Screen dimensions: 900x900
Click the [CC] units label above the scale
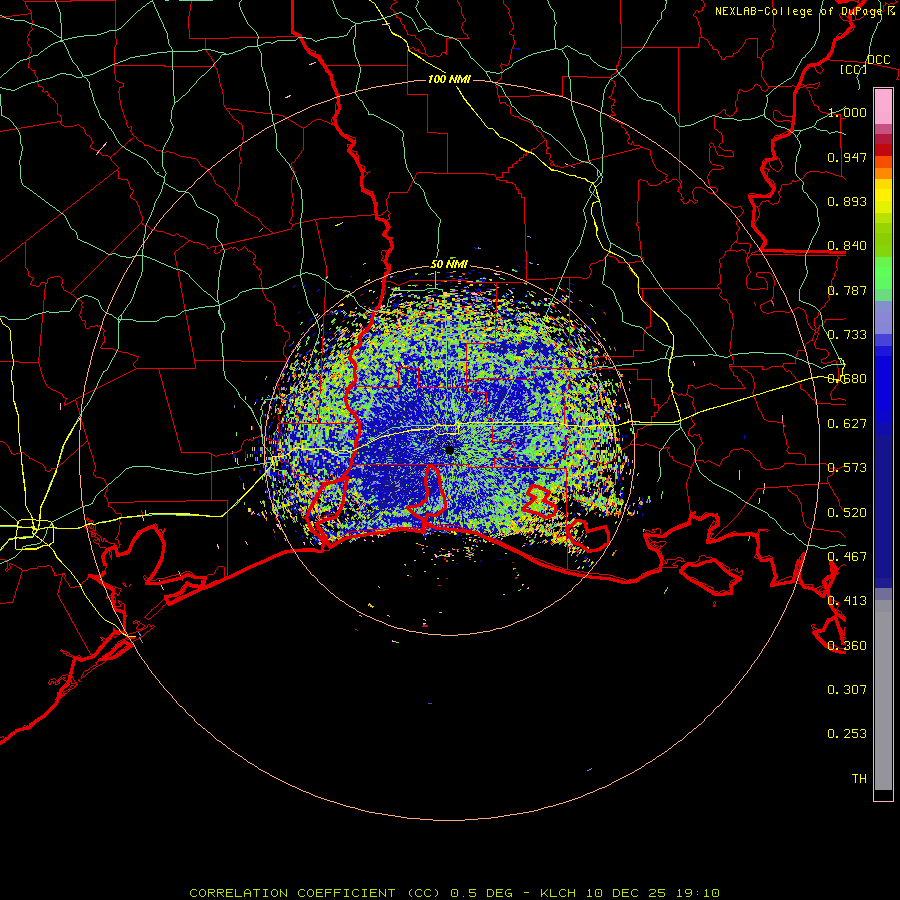click(854, 69)
